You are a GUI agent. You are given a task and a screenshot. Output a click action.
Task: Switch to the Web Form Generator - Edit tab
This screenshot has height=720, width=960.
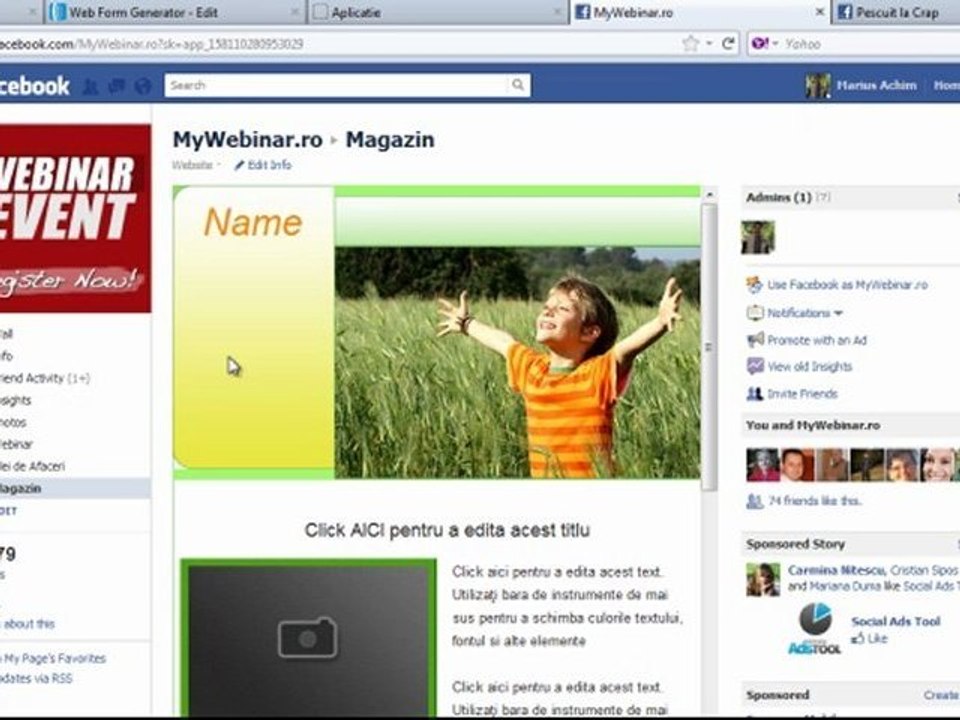(174, 12)
